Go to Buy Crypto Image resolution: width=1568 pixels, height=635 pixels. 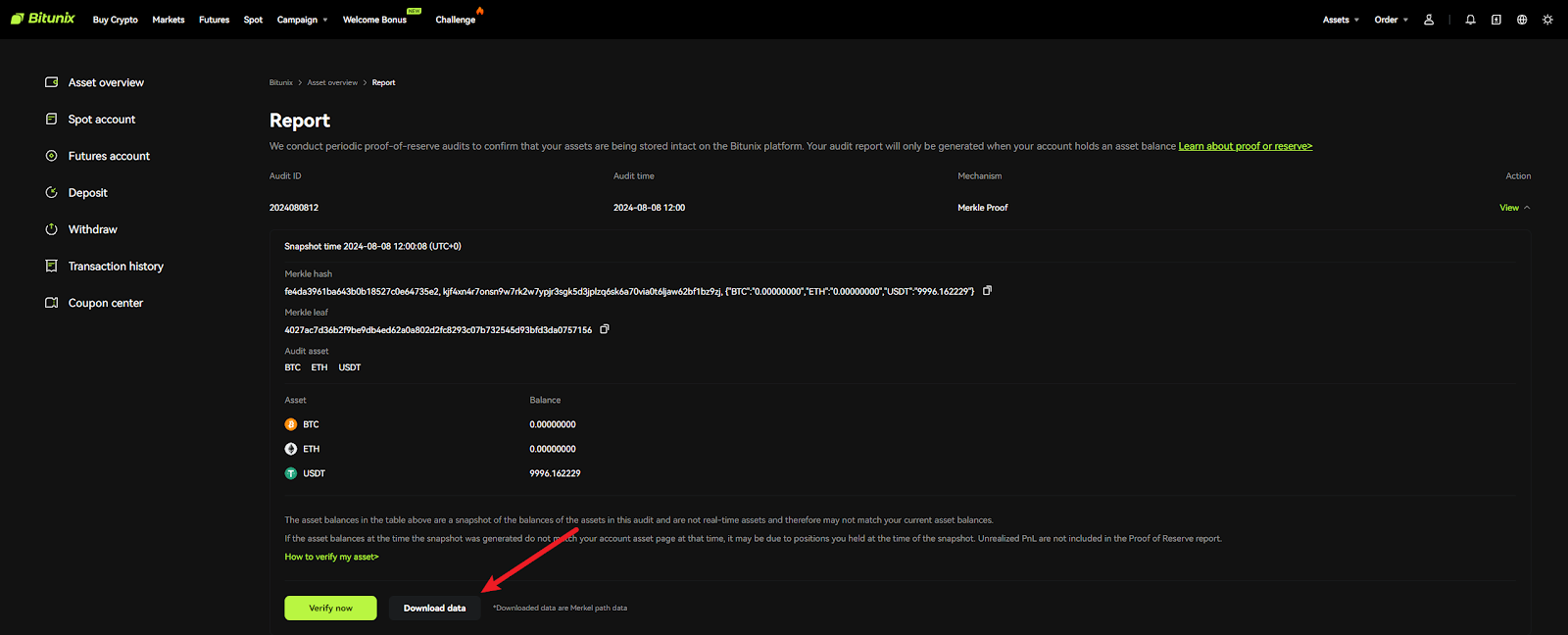click(116, 20)
